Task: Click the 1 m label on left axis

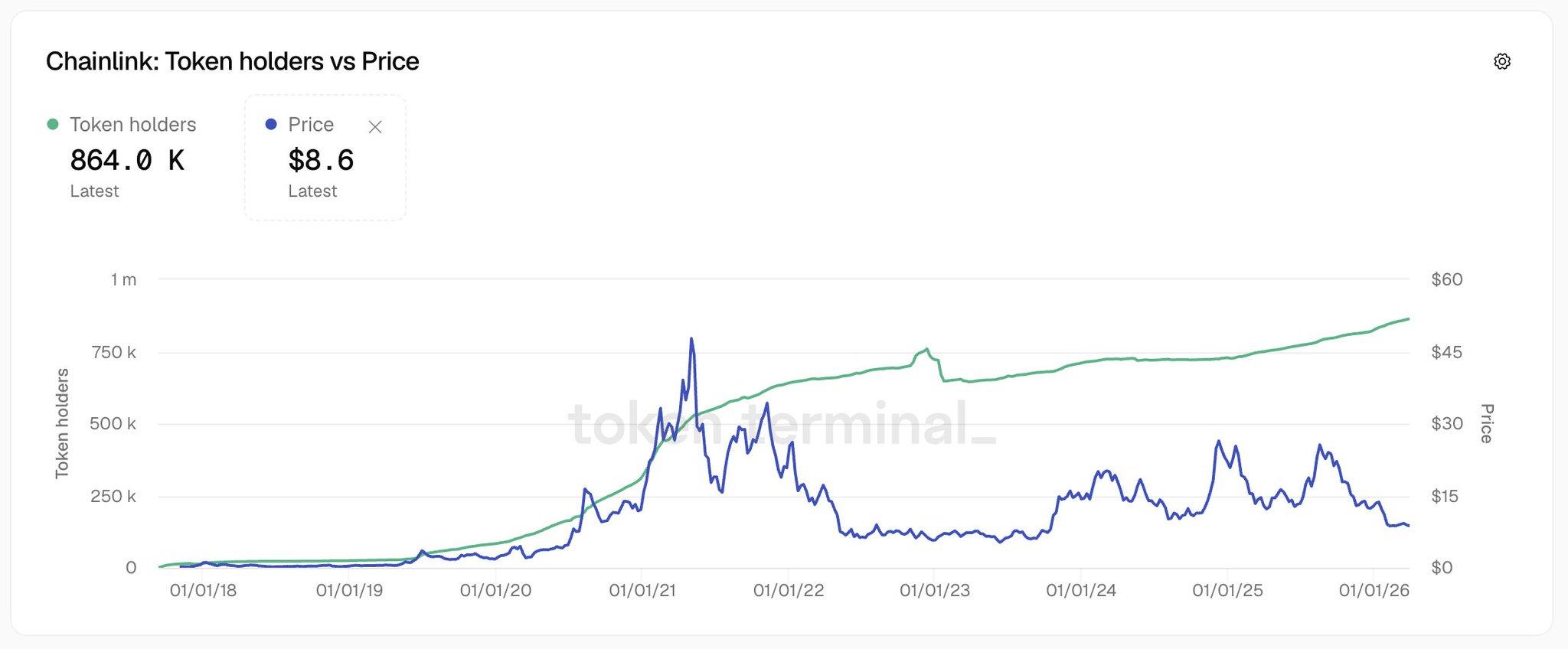Action: [123, 280]
